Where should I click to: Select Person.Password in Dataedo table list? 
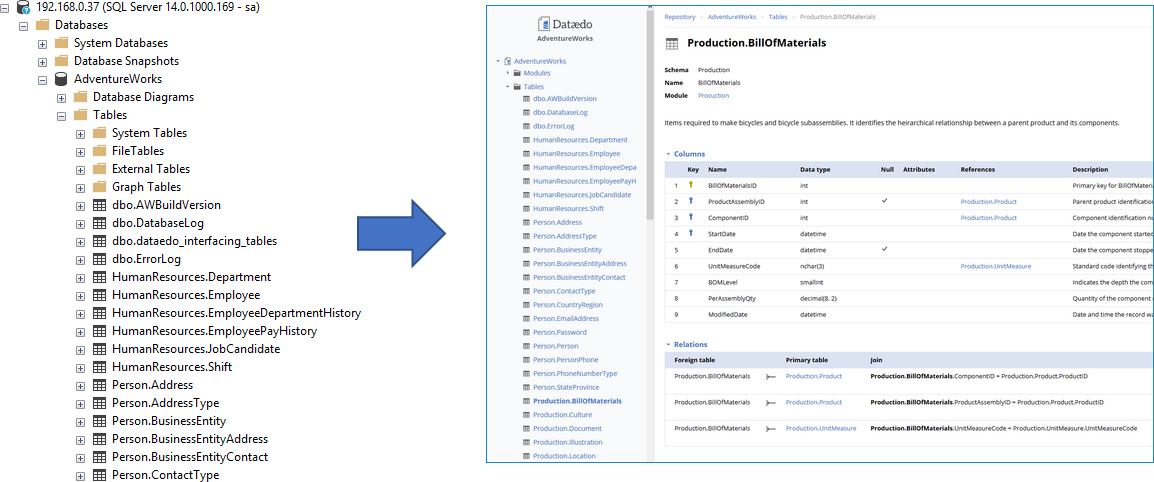coord(559,332)
